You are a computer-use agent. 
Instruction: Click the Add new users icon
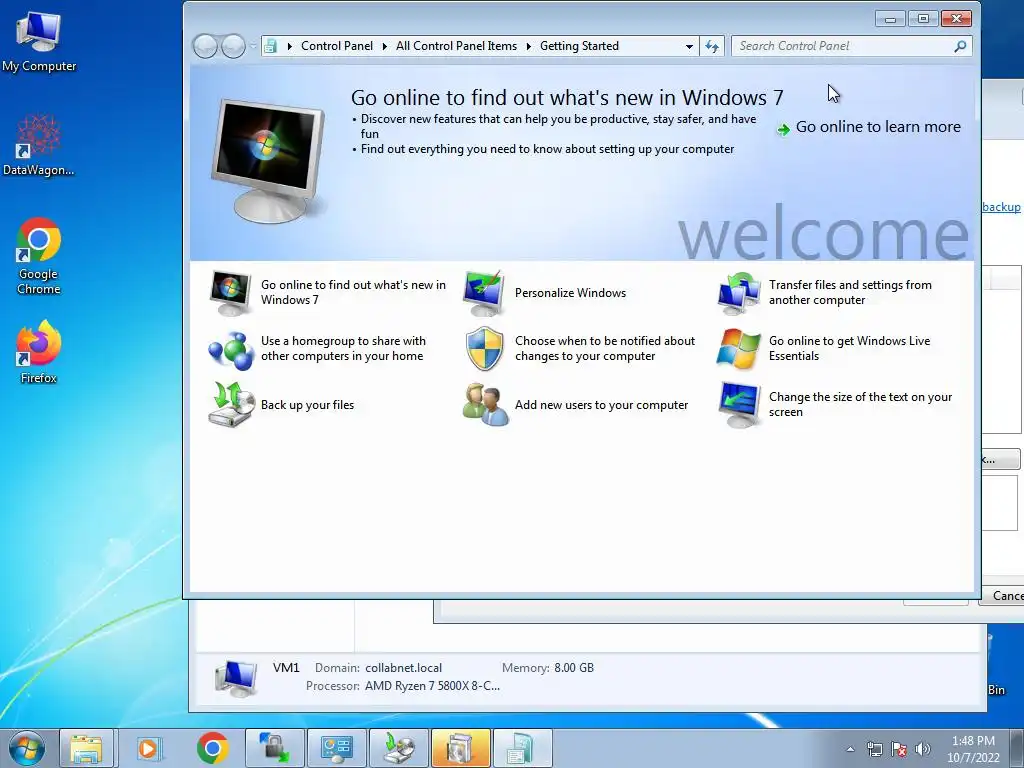485,405
